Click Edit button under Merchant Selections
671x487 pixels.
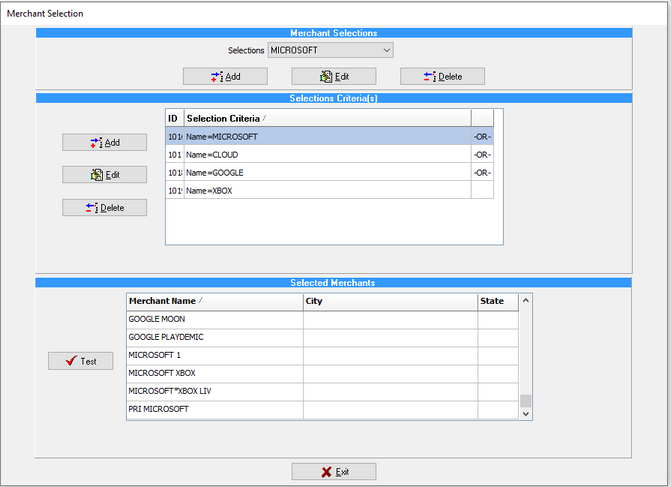(x=334, y=76)
